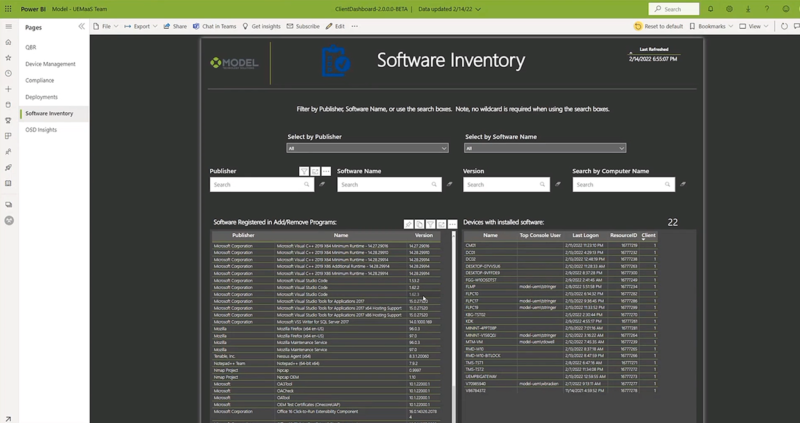Open focus mode on Software Registered table
Image resolution: width=800 pixels, height=423 pixels.
(x=441, y=224)
